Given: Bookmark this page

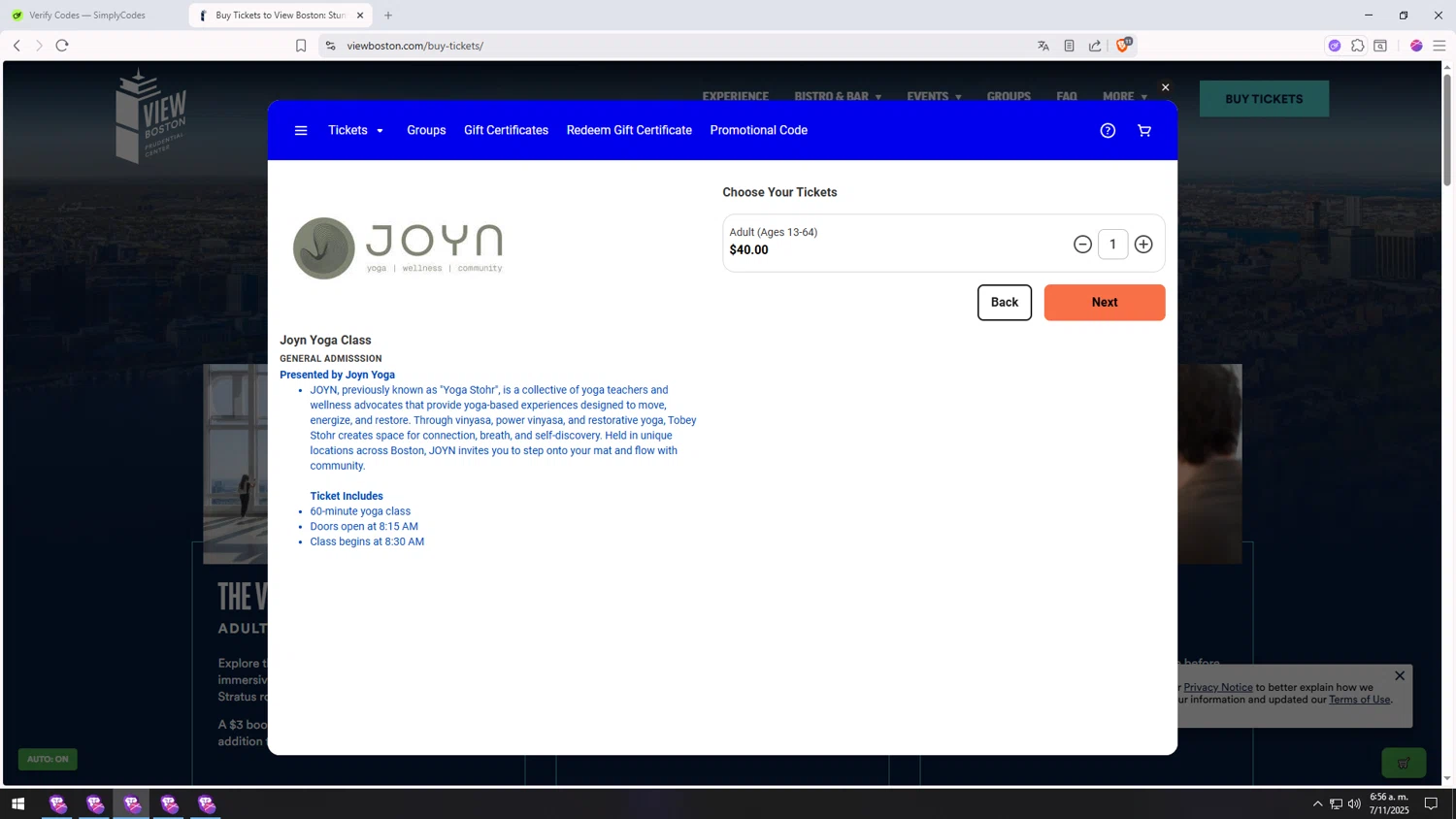Looking at the screenshot, I should [x=301, y=46].
